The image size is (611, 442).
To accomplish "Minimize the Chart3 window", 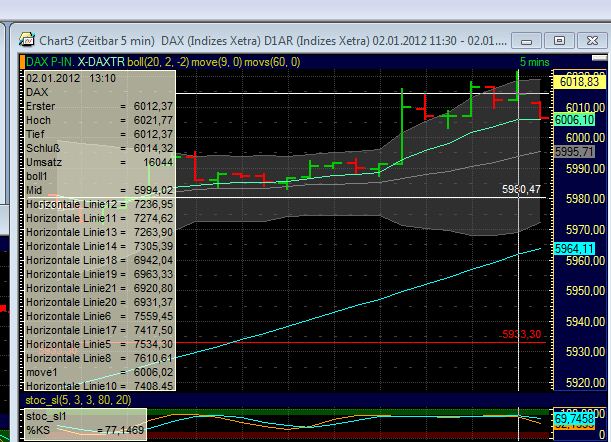I will tap(527, 40).
